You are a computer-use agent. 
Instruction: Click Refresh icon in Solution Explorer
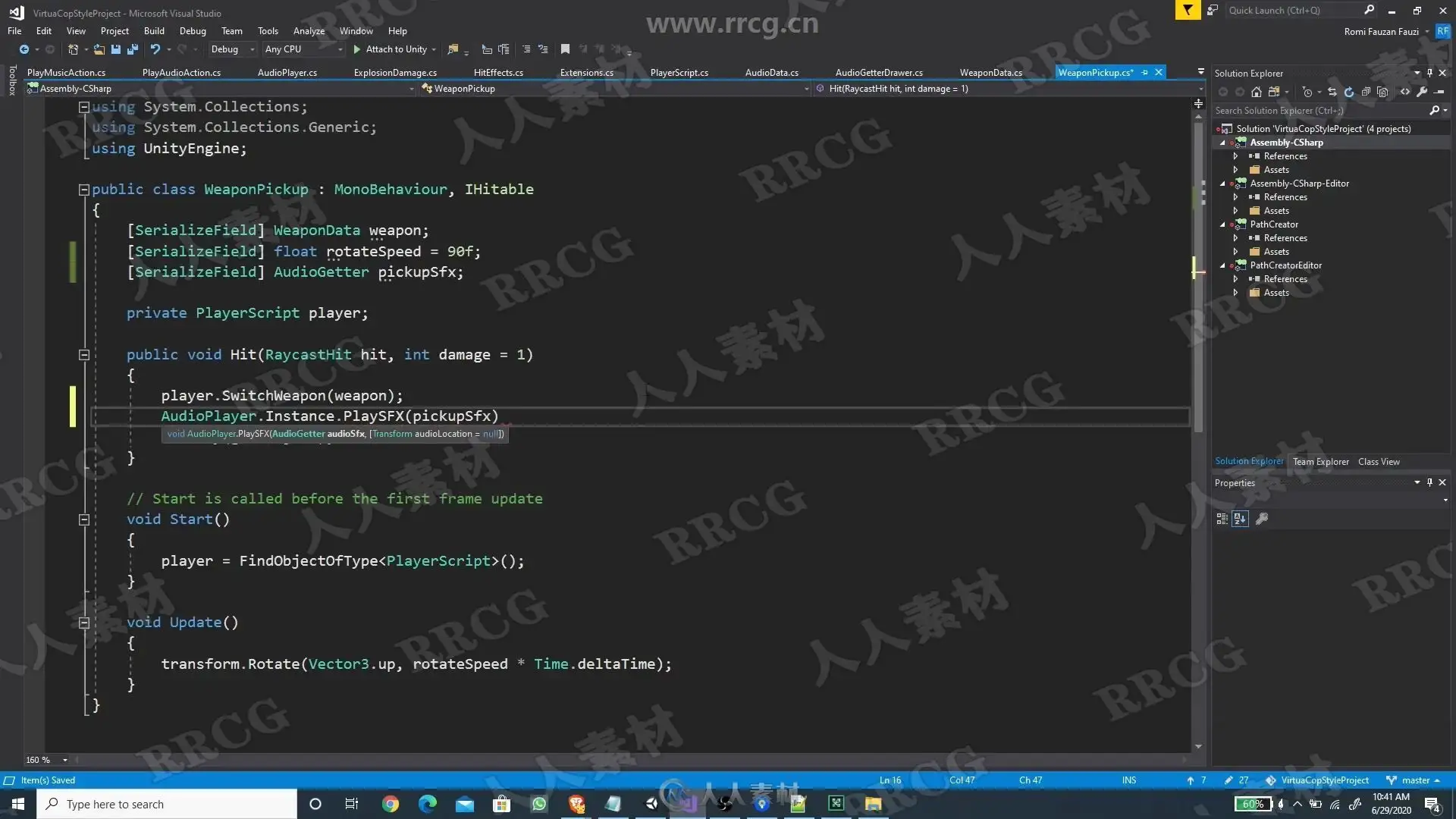coord(1349,92)
